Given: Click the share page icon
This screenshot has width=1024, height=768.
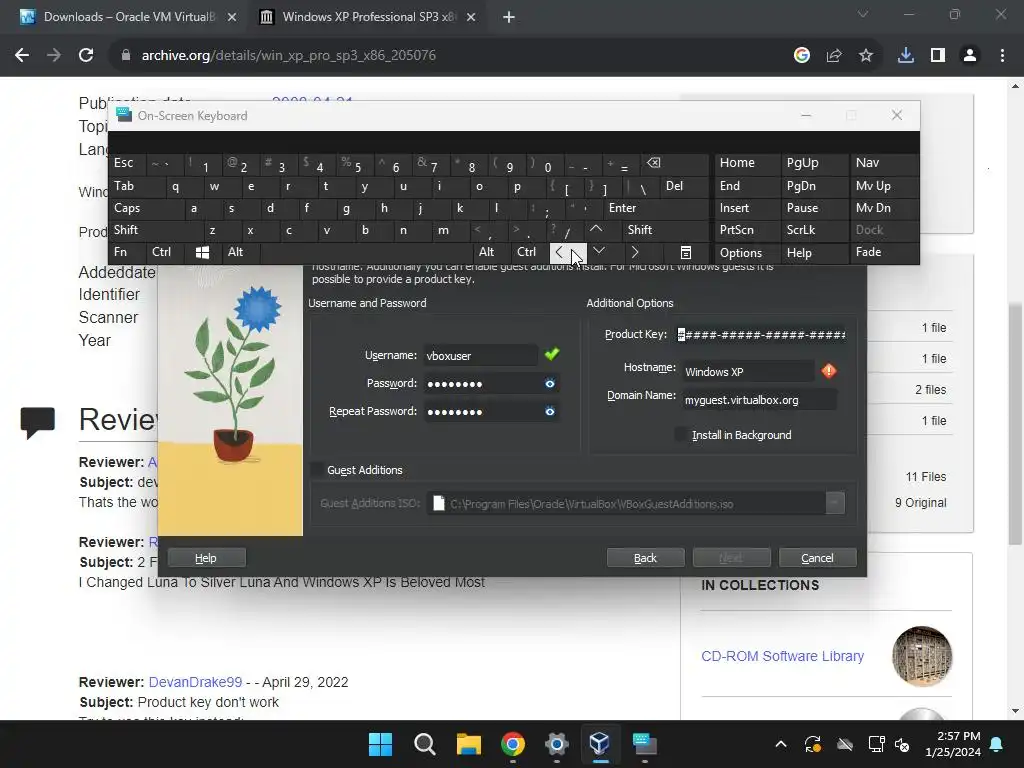Looking at the screenshot, I should [834, 56].
